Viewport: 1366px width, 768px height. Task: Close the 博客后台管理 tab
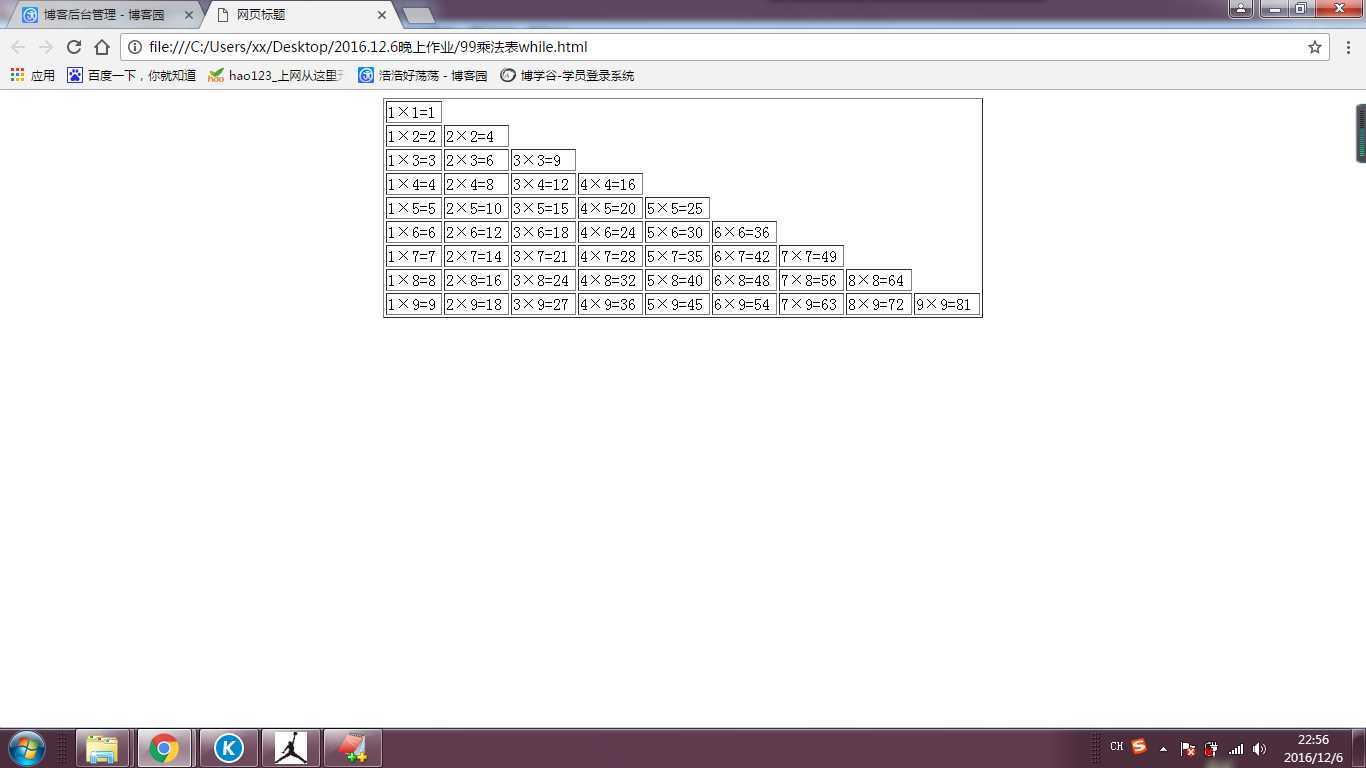click(188, 15)
